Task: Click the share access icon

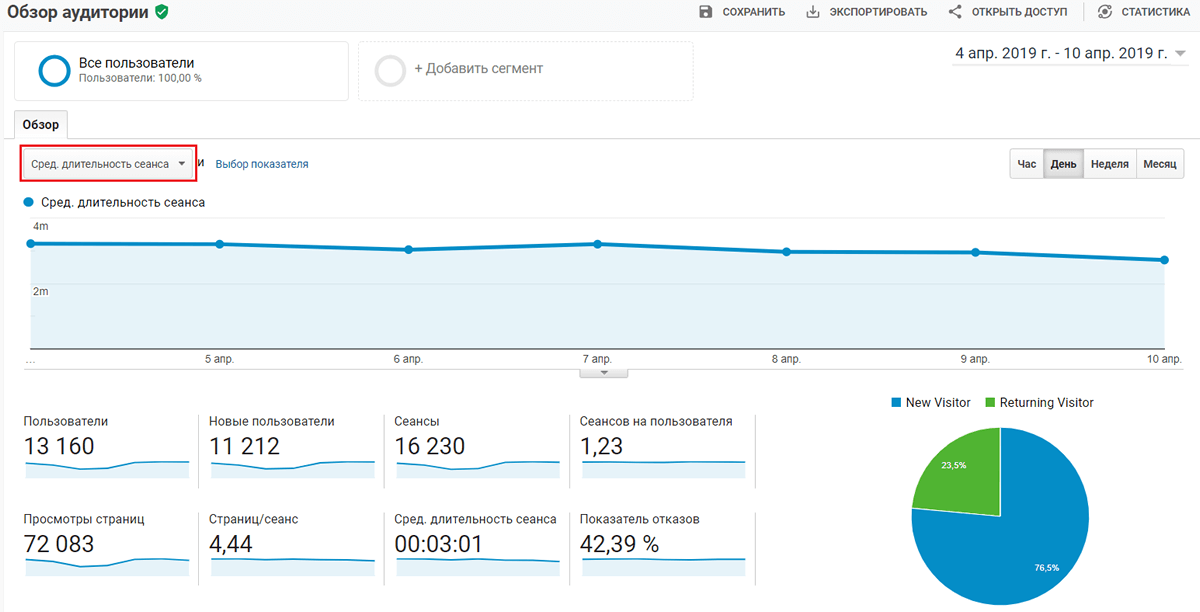Action: click(955, 12)
